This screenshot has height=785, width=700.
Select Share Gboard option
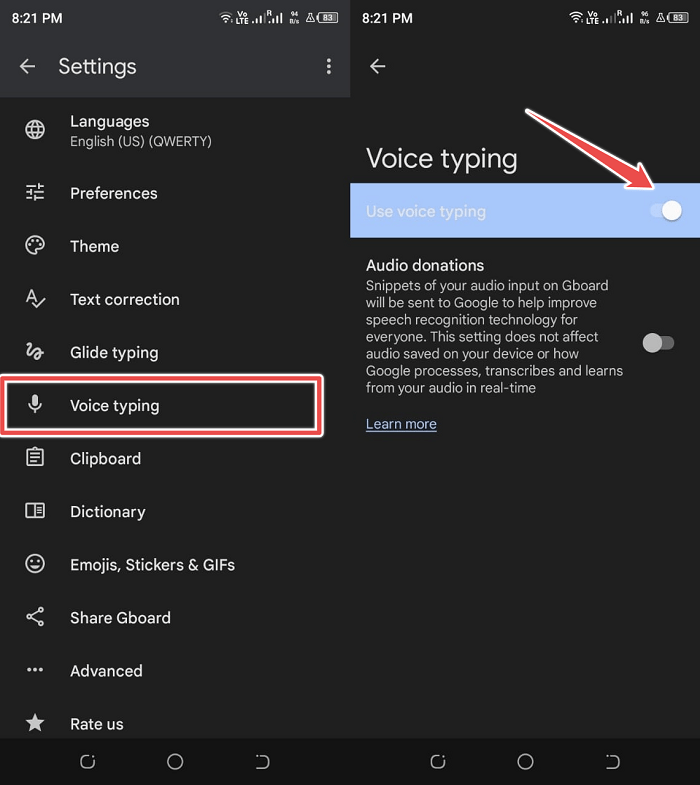(x=175, y=617)
